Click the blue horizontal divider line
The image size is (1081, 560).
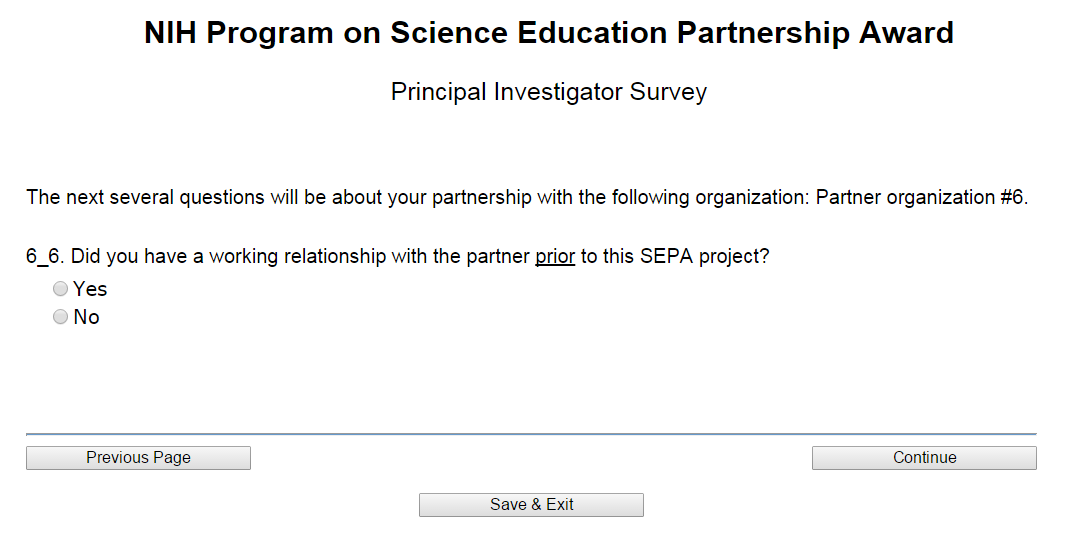530,434
